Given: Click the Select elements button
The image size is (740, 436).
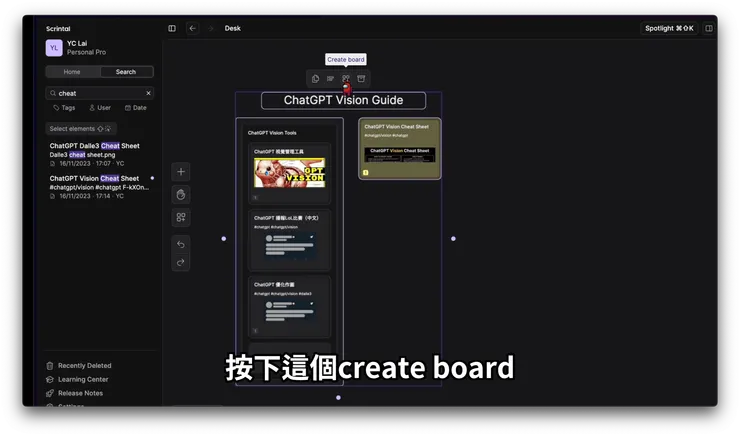Looking at the screenshot, I should click(x=81, y=128).
